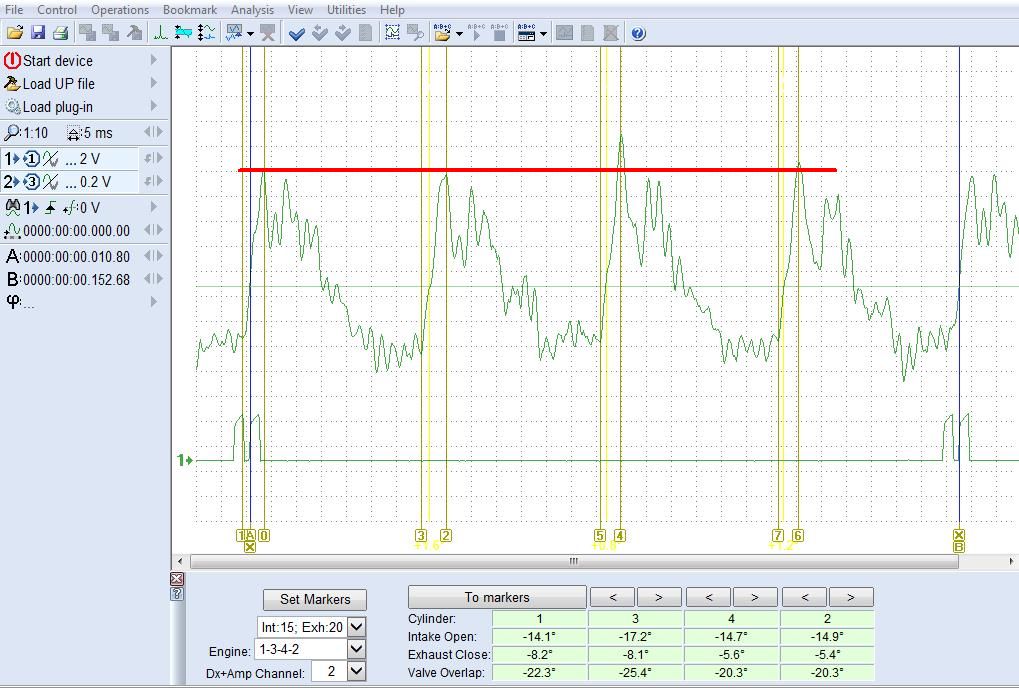Expand the Dx+Amp Channel dropdown

(356, 671)
